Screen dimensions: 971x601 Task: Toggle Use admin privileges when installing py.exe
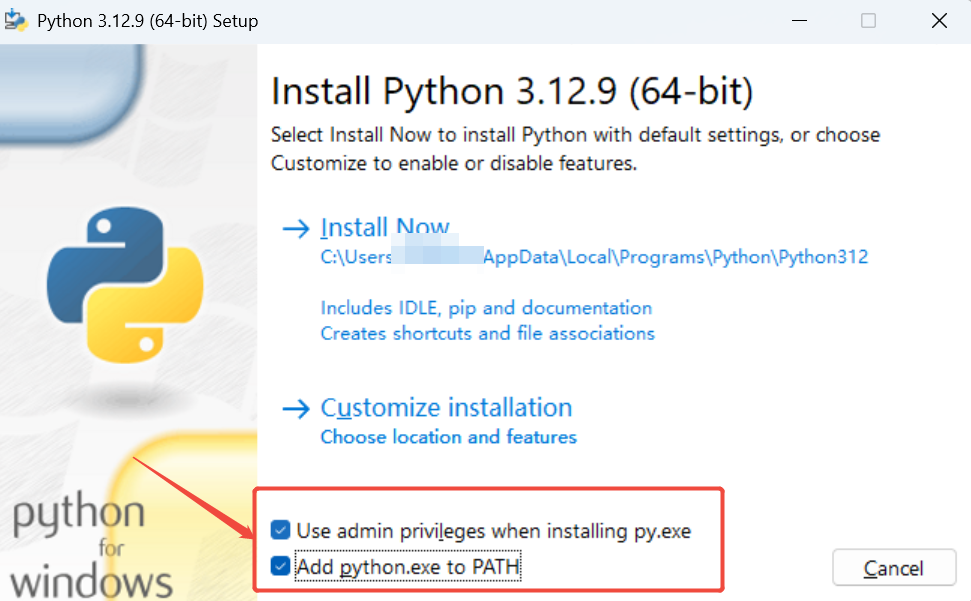tap(281, 530)
